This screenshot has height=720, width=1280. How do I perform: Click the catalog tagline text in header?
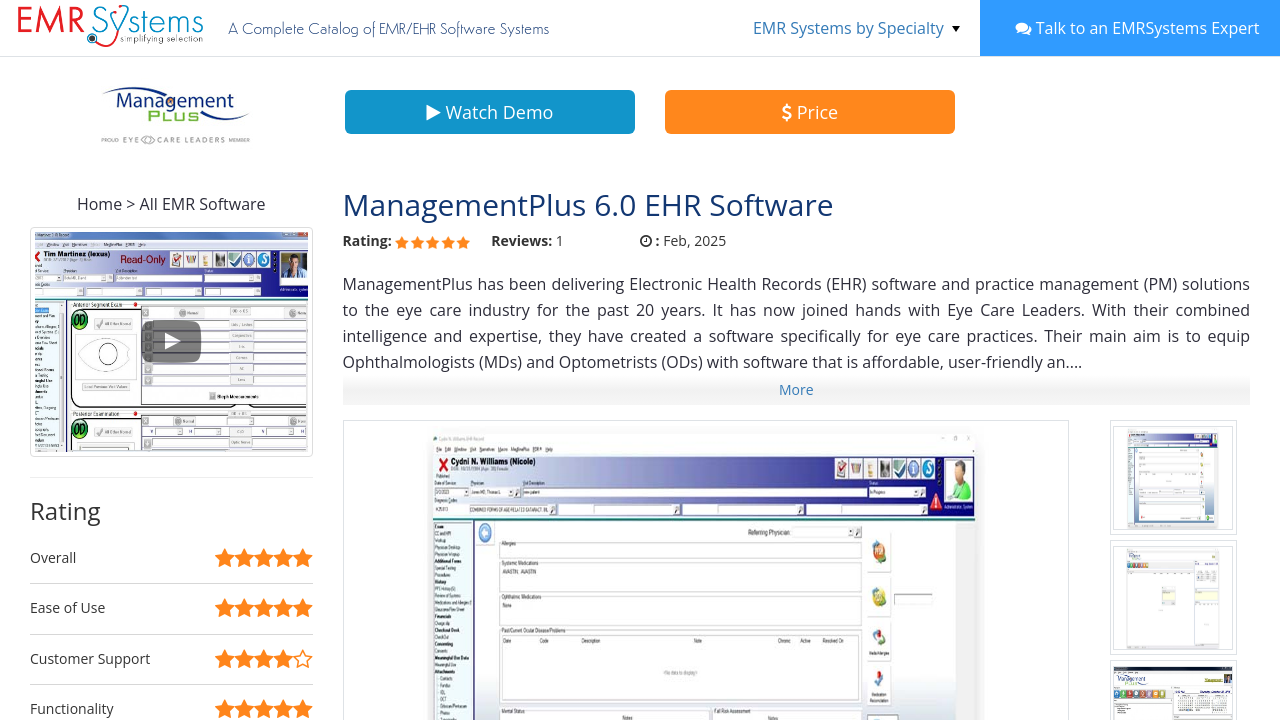388,29
